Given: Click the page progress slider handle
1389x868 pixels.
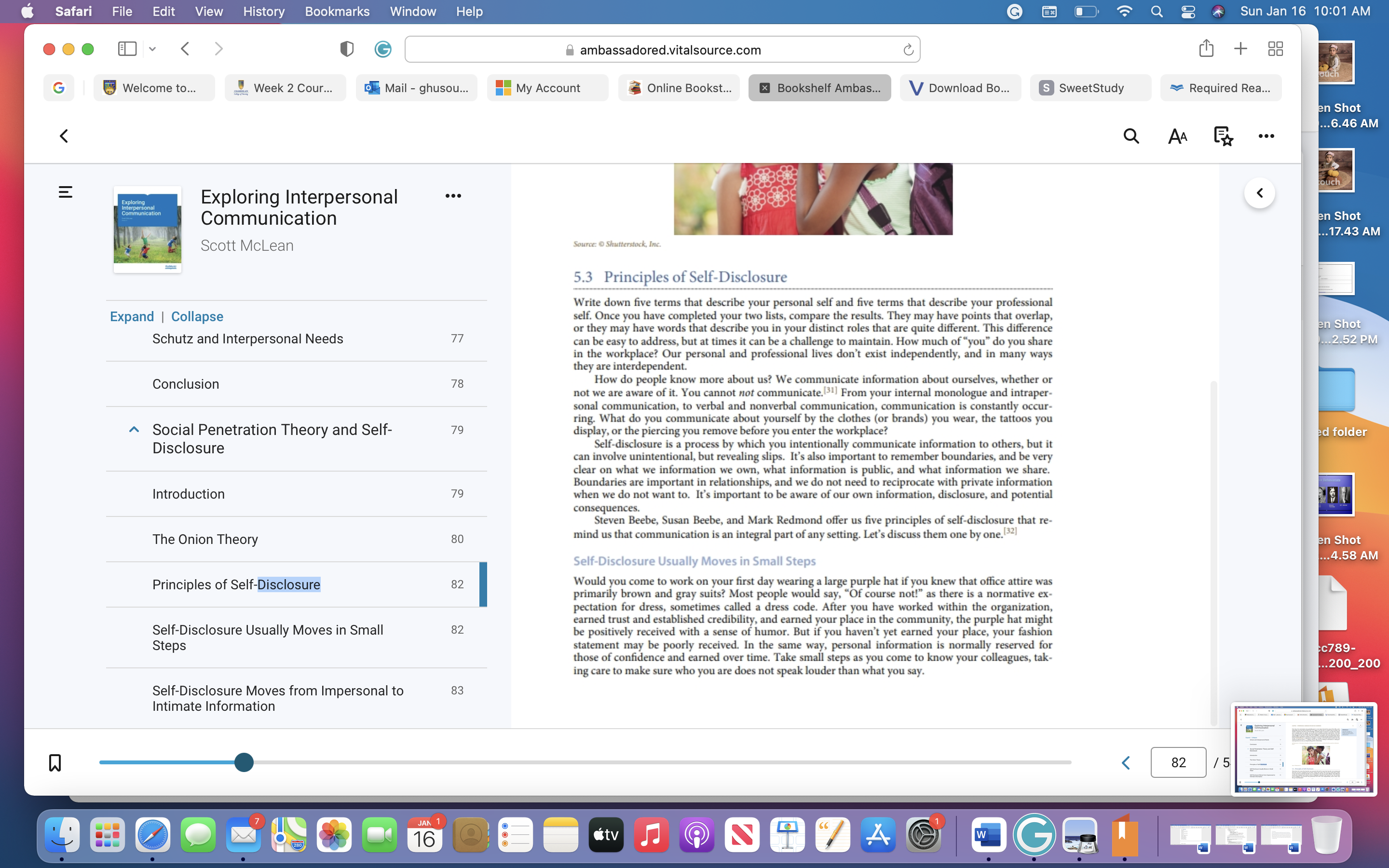Looking at the screenshot, I should click(244, 762).
